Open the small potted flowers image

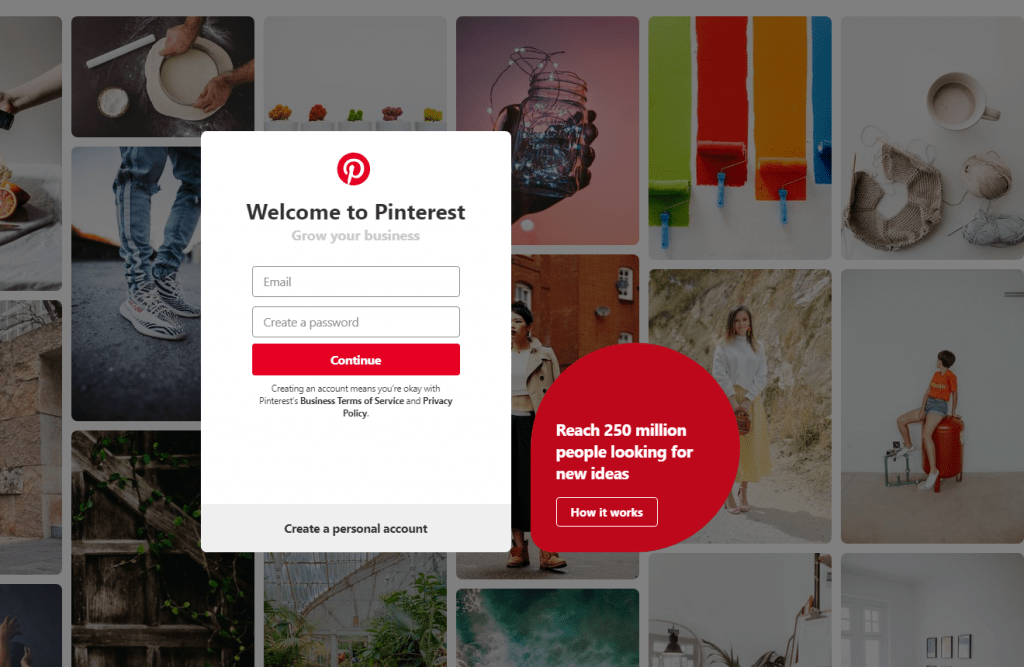tap(355, 74)
